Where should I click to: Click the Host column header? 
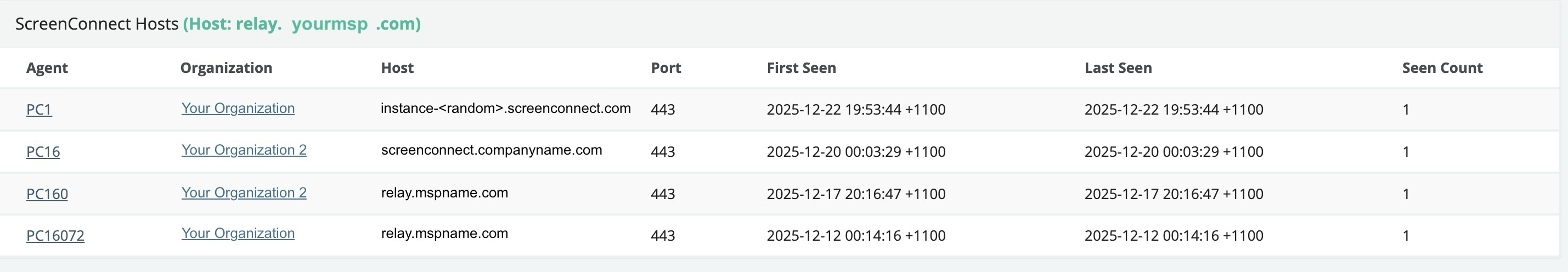pyautogui.click(x=397, y=68)
